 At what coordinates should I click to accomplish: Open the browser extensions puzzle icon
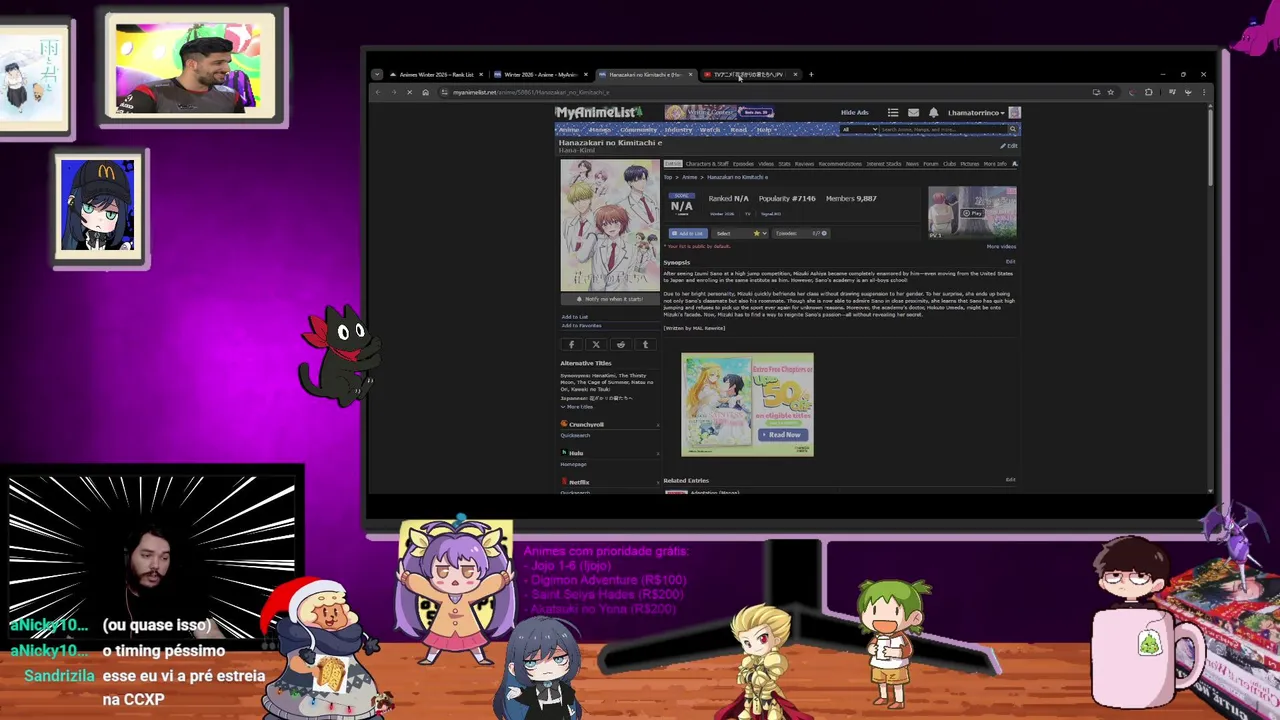[x=1148, y=92]
